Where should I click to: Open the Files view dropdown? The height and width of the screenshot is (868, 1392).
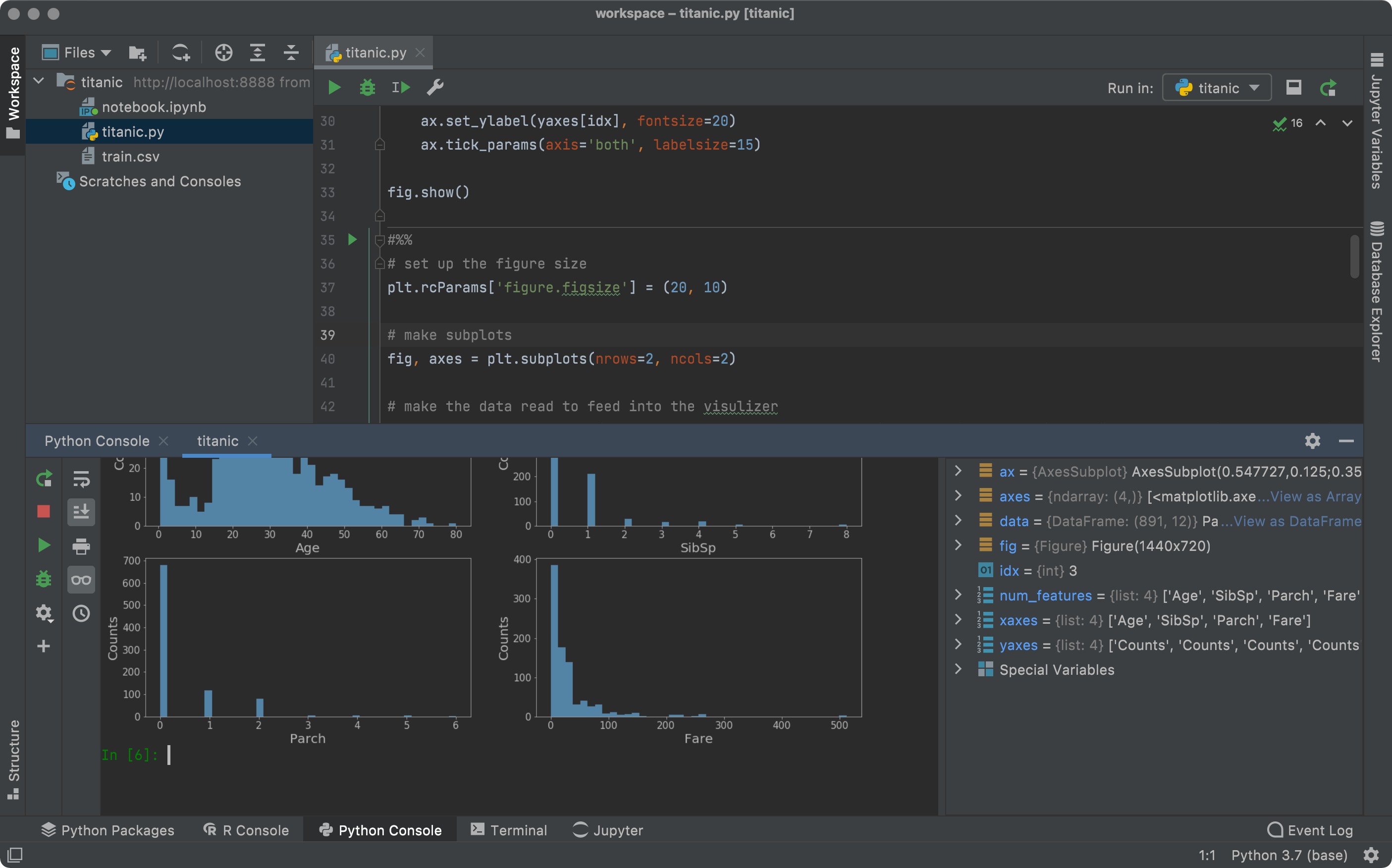pyautogui.click(x=76, y=52)
